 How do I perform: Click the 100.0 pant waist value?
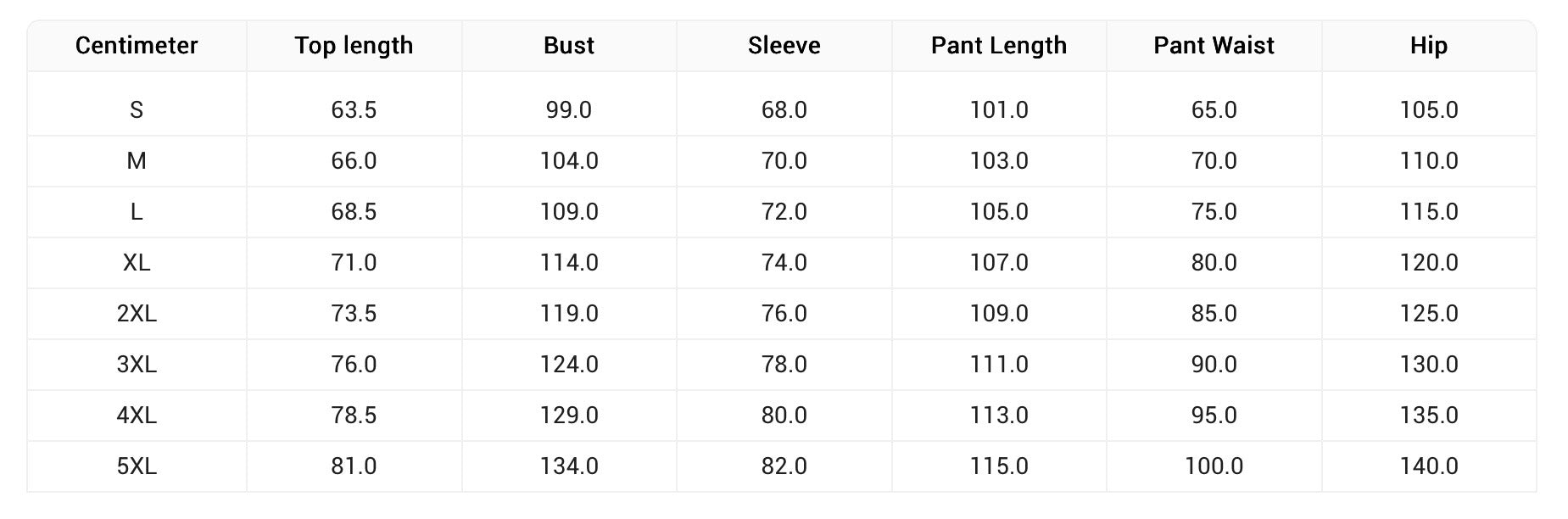pos(1214,466)
